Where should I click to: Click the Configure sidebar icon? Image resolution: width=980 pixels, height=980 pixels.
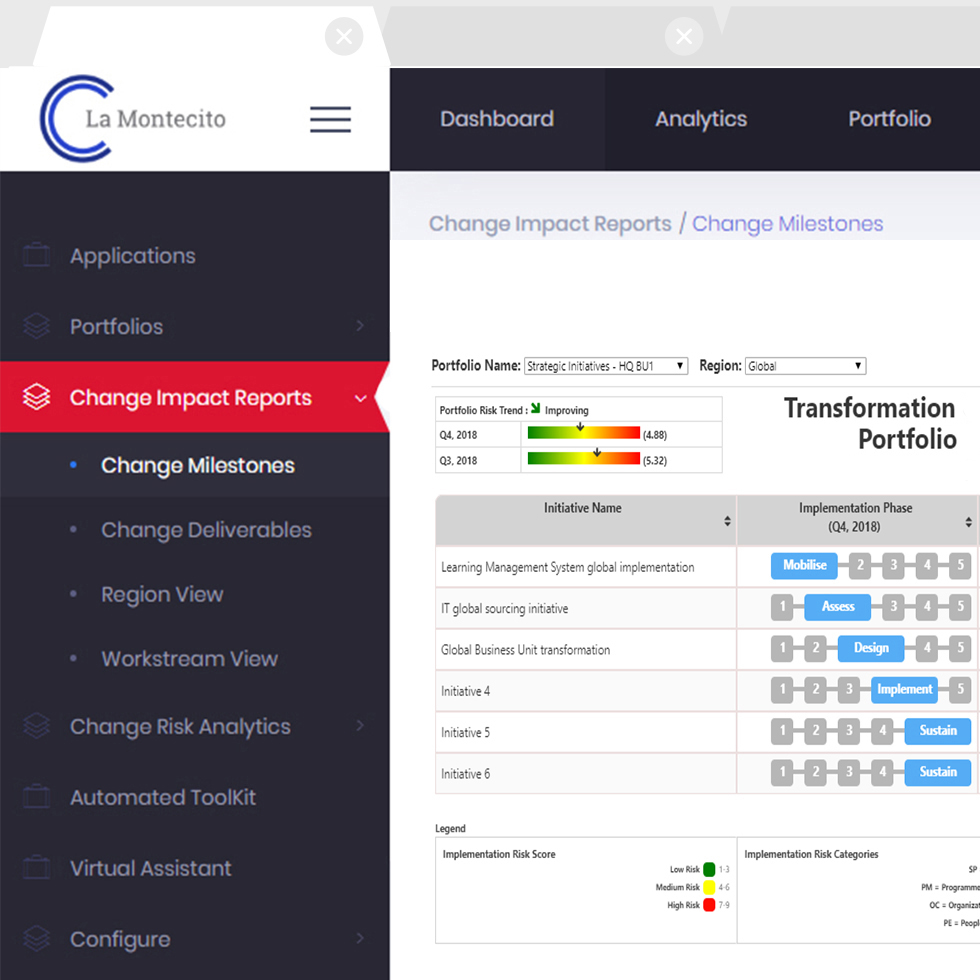click(37, 939)
